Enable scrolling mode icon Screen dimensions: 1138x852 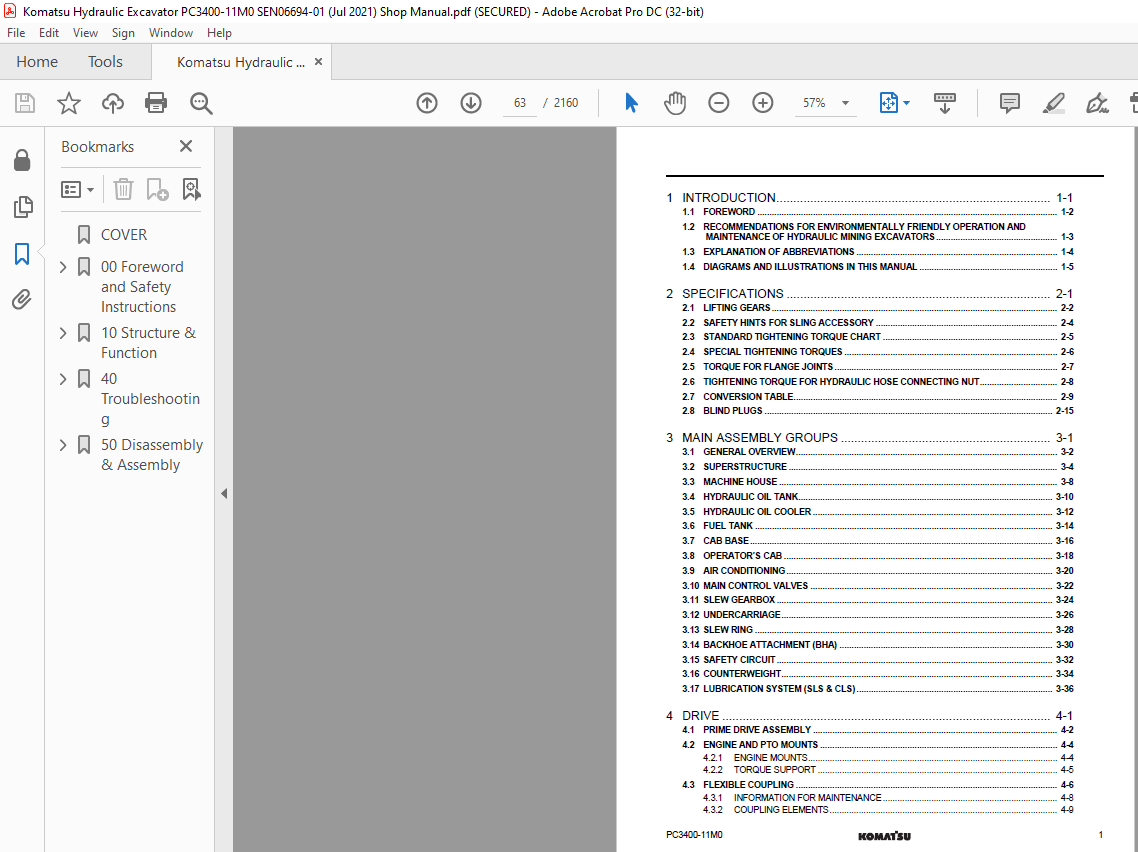pos(944,103)
